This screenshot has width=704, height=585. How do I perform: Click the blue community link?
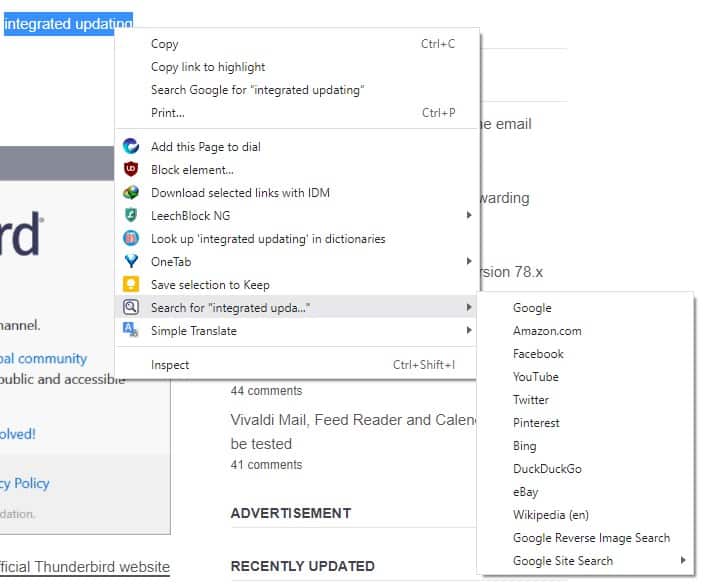[x=44, y=358]
